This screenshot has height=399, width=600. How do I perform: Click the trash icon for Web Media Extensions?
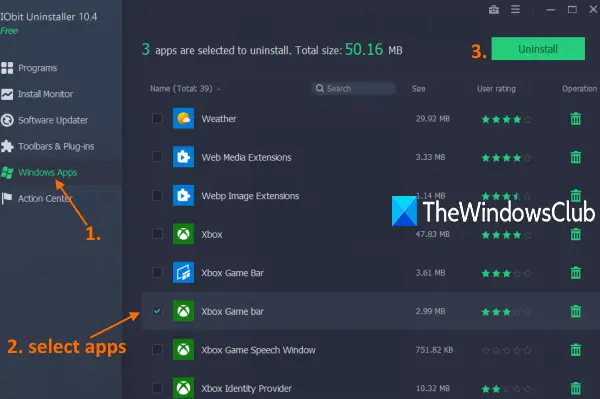coord(576,157)
